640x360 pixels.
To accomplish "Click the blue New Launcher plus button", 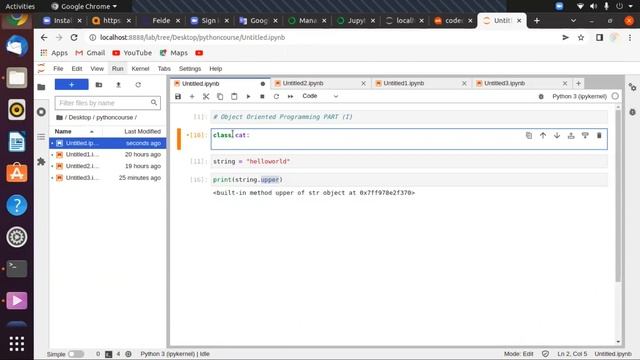I will (71, 84).
